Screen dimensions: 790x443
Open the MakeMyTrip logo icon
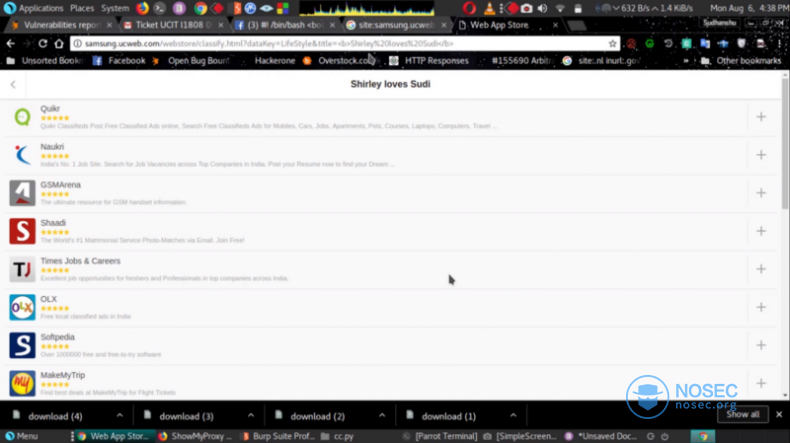pyautogui.click(x=22, y=383)
